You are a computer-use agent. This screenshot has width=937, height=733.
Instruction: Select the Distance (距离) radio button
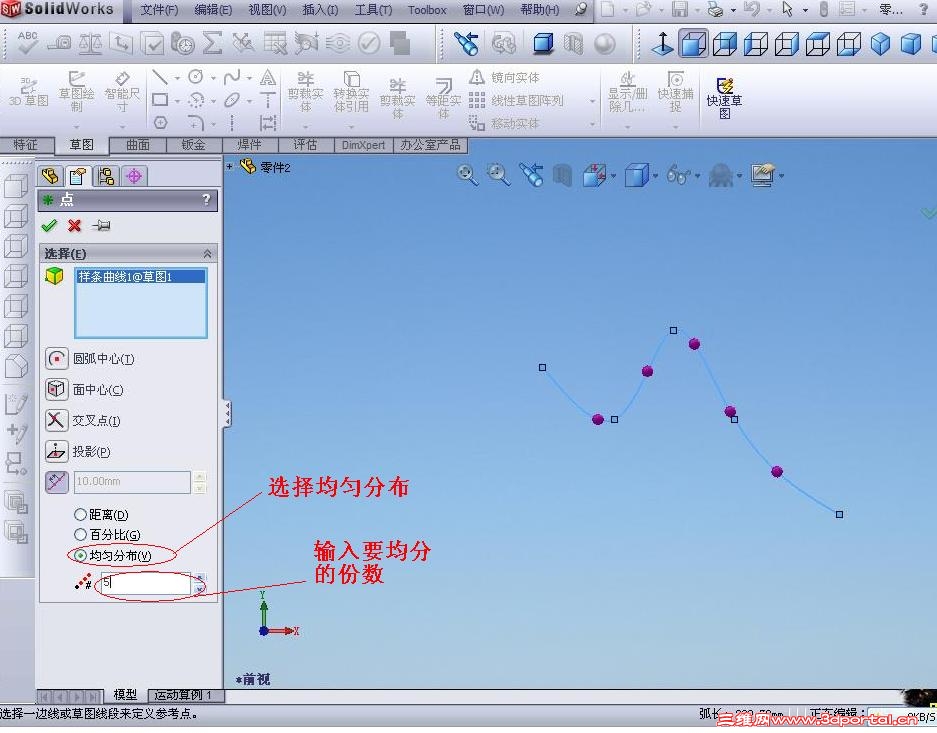coord(80,514)
